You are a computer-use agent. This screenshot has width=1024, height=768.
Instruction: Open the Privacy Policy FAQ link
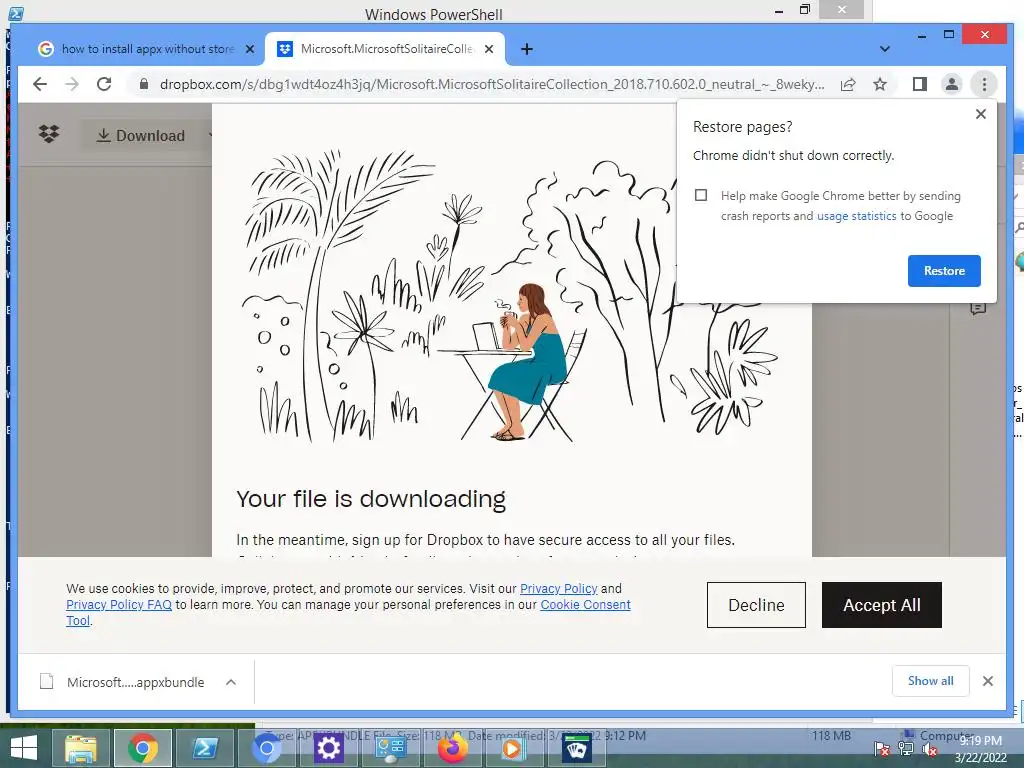tap(119, 605)
